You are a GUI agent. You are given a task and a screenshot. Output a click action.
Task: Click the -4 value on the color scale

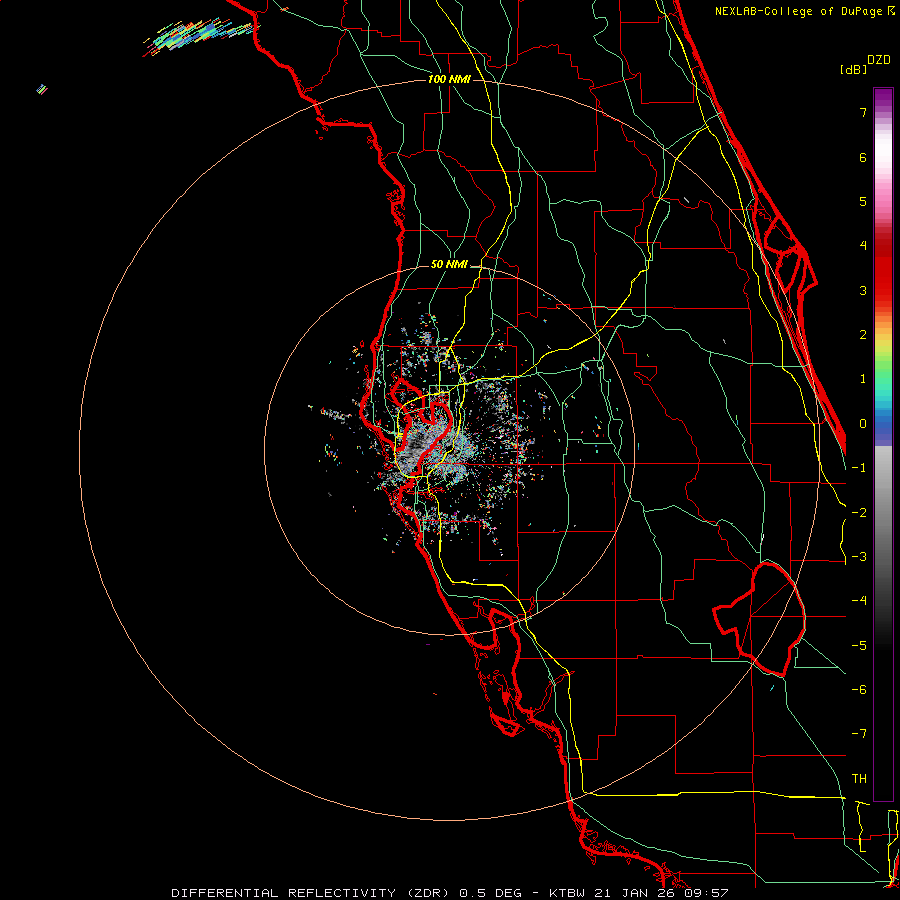pos(859,601)
